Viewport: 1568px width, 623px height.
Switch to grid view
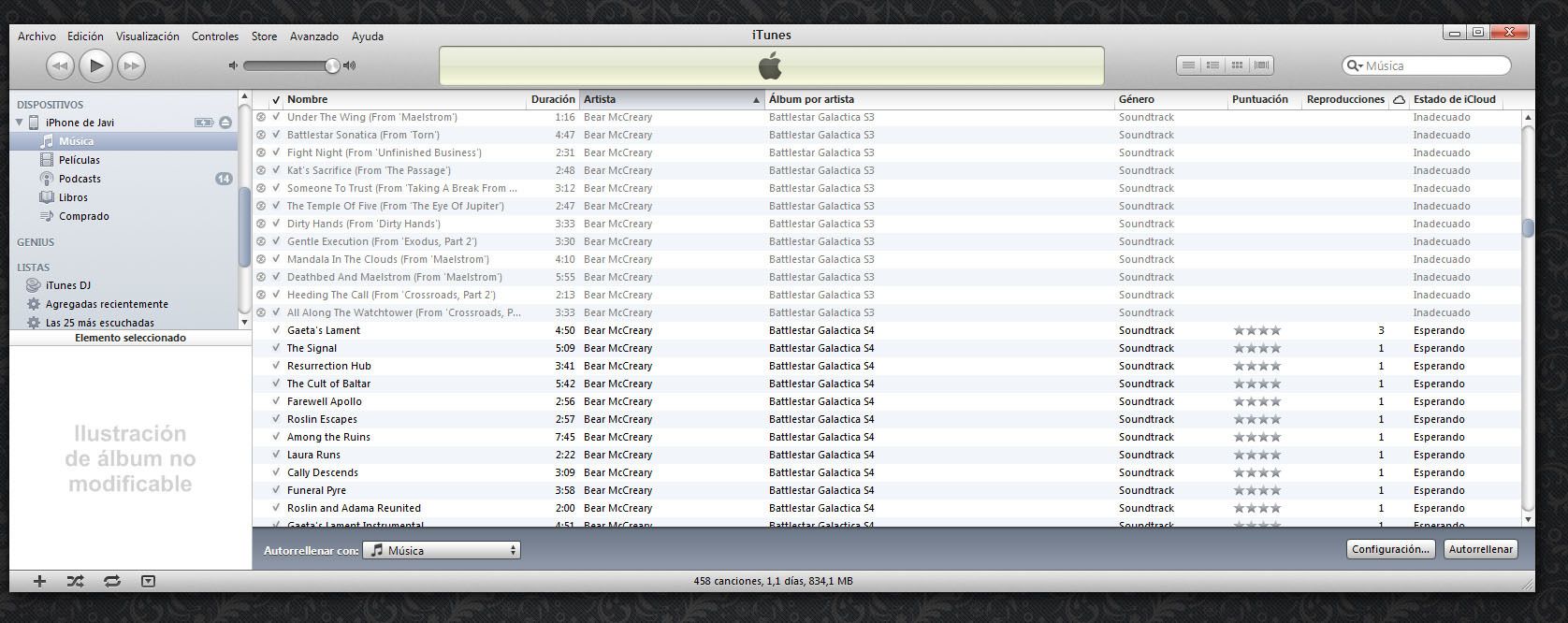point(1237,65)
